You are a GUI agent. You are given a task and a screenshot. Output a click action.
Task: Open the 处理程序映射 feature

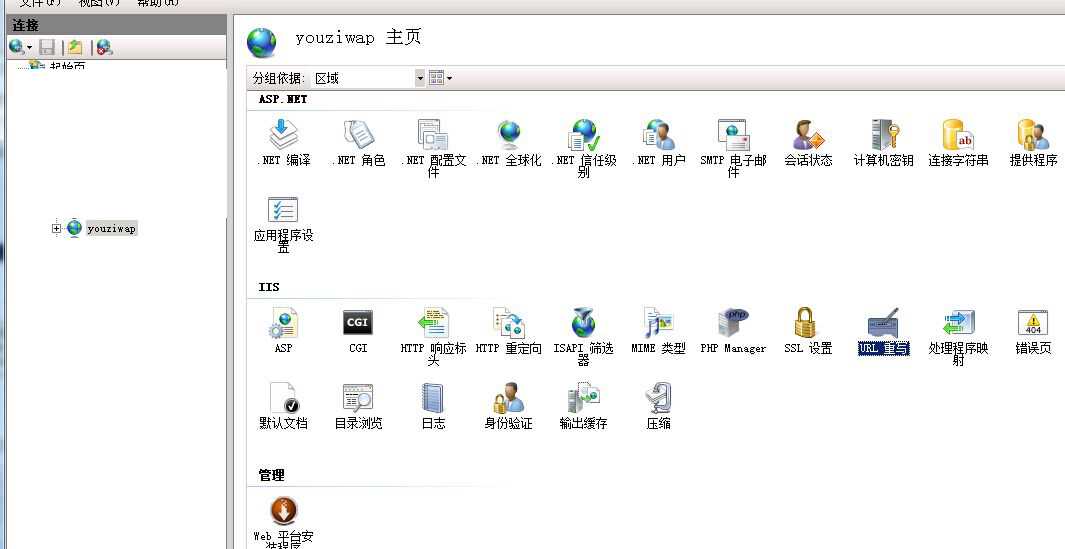pos(958,336)
